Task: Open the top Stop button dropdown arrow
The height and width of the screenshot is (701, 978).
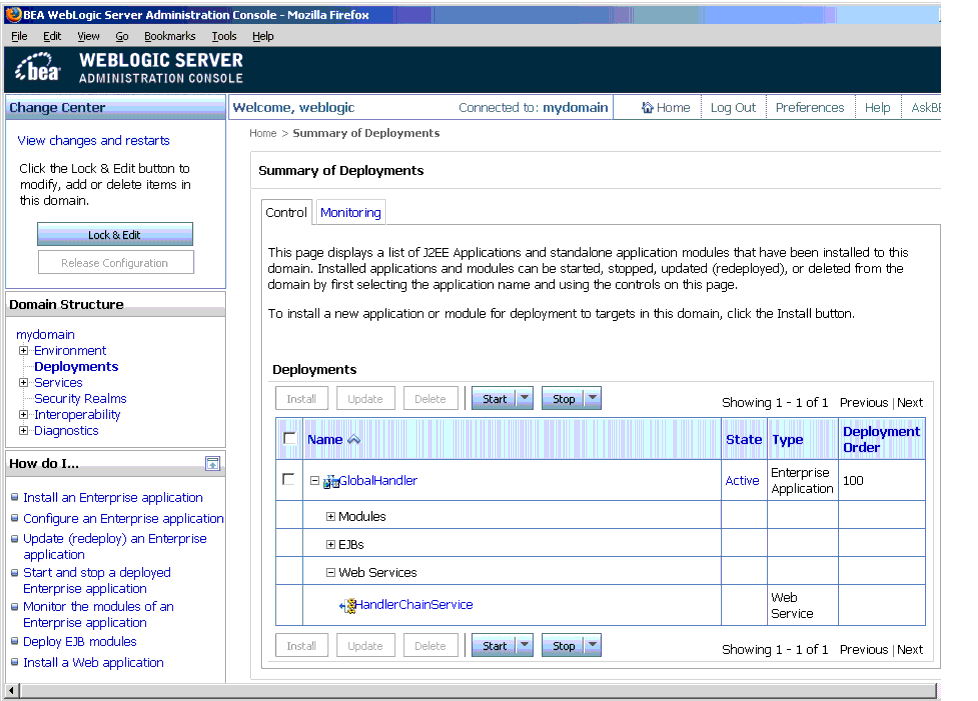Action: point(593,398)
